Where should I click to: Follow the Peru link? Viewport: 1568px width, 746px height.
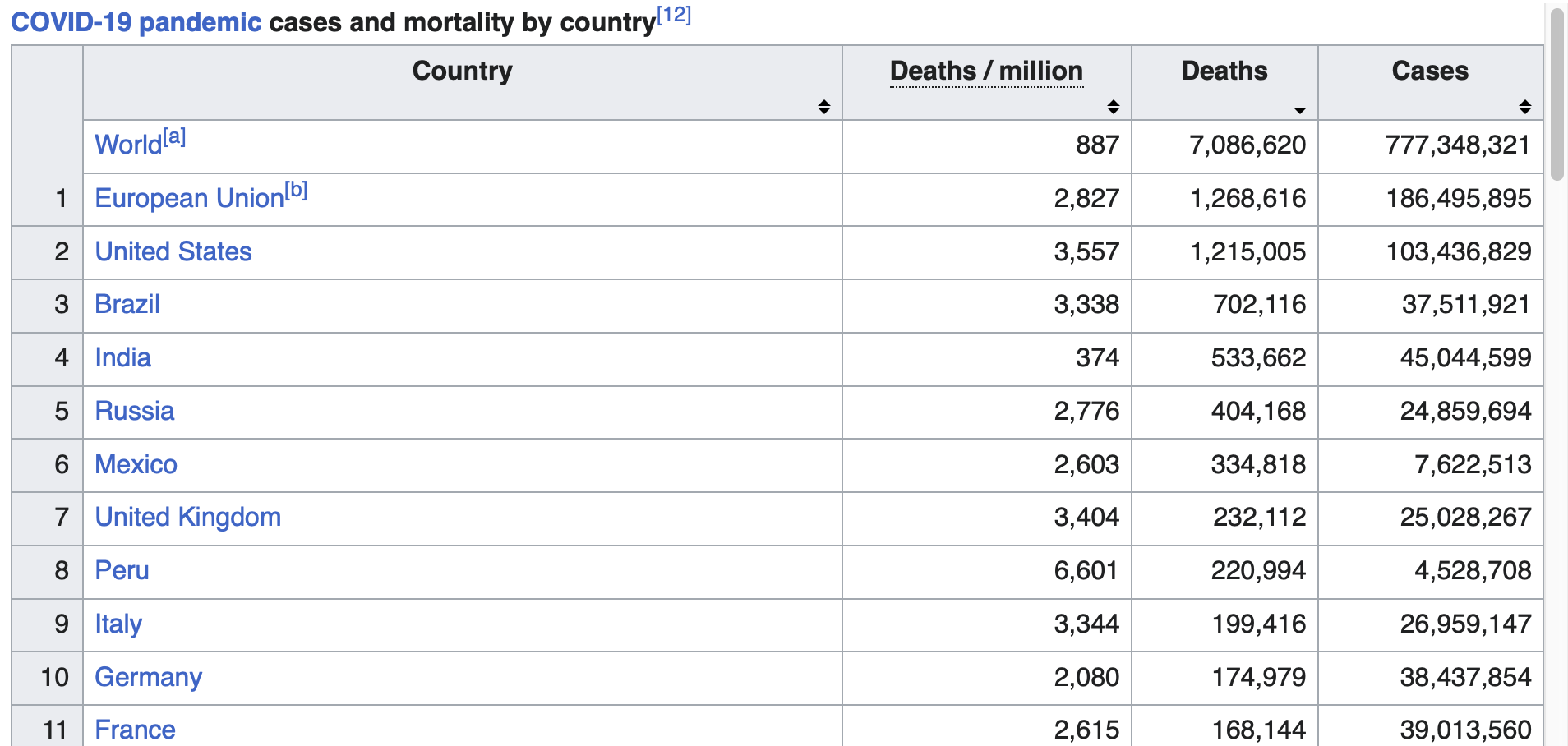122,570
